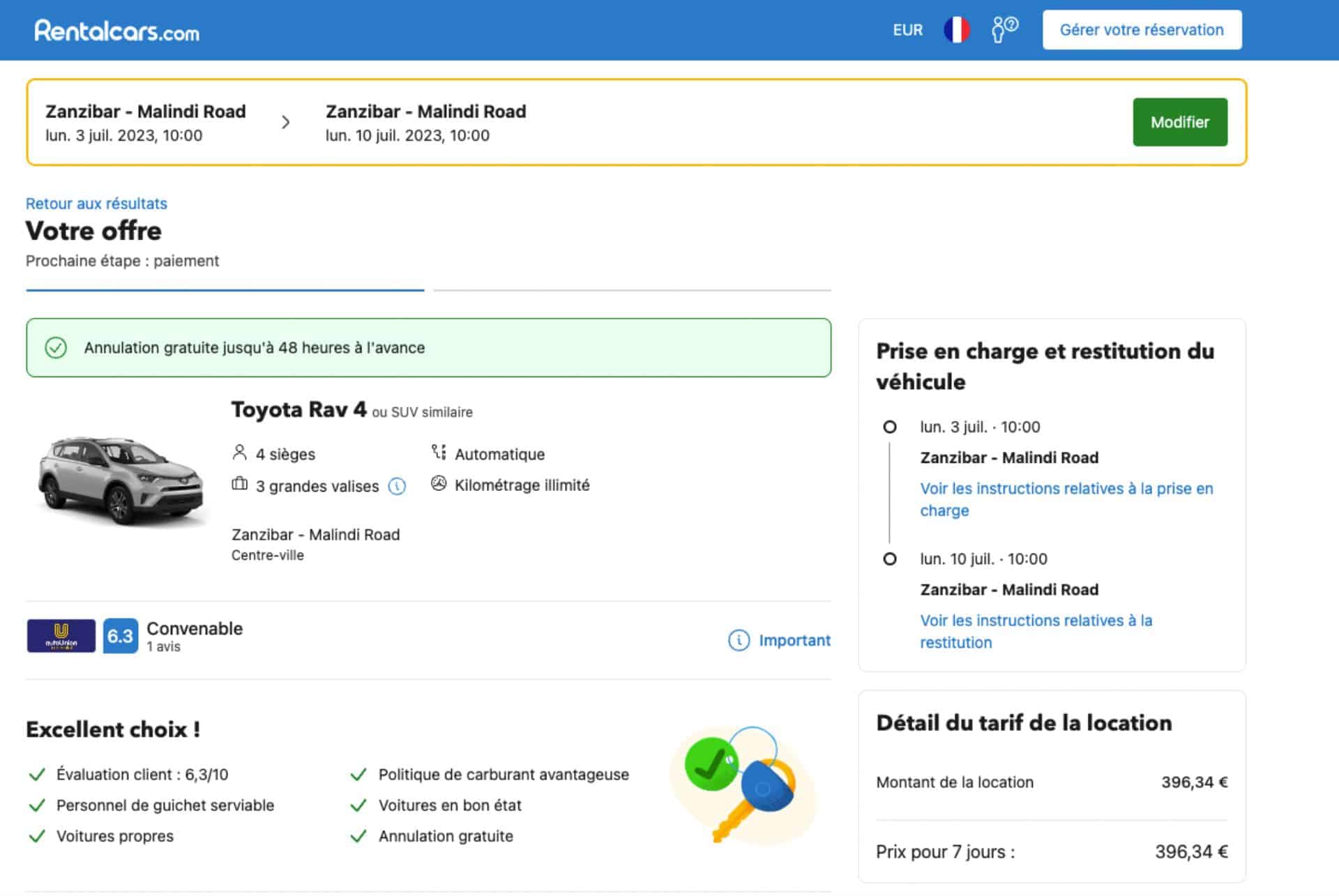The width and height of the screenshot is (1339, 896).
Task: Open pickup instructions link
Action: [1066, 499]
